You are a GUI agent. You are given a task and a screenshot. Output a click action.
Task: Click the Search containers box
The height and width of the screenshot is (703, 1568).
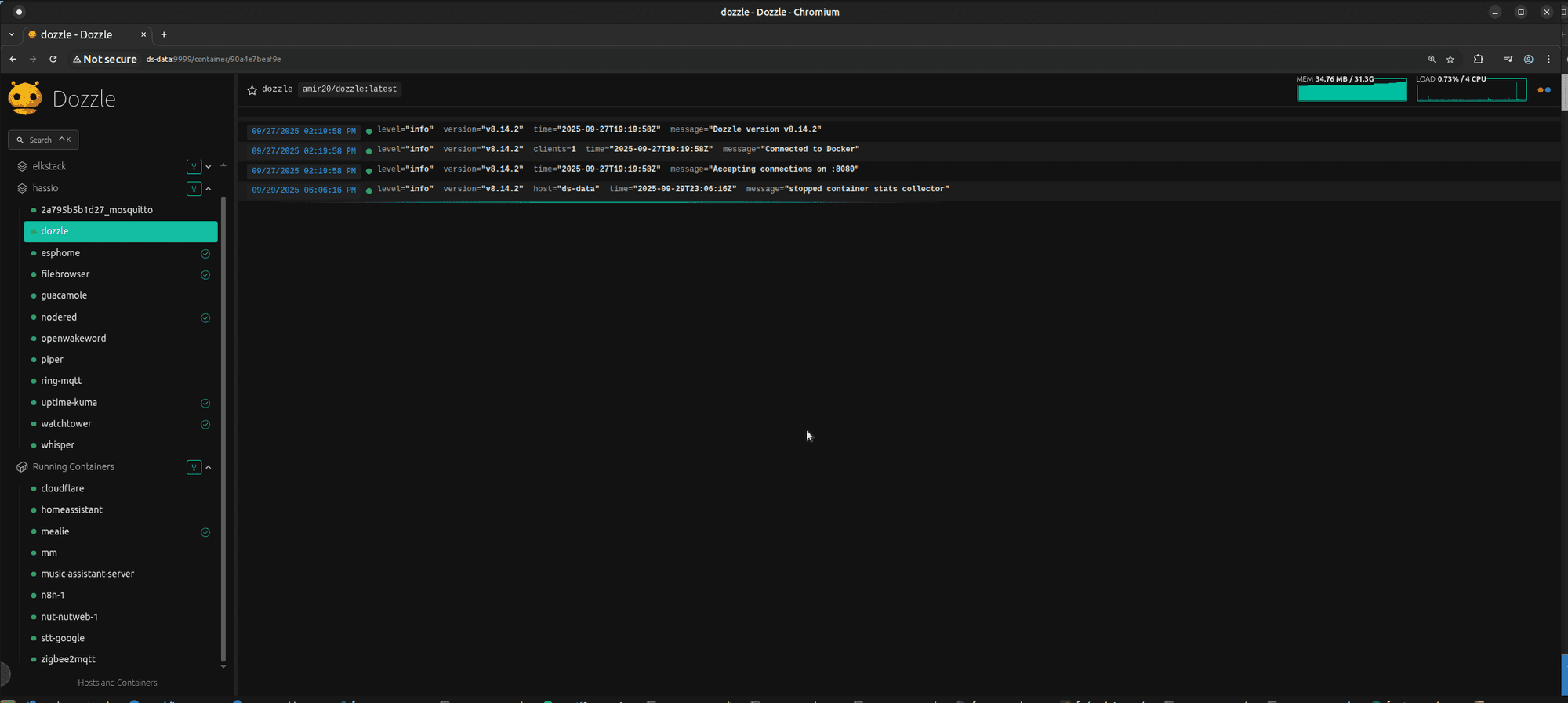tap(43, 140)
